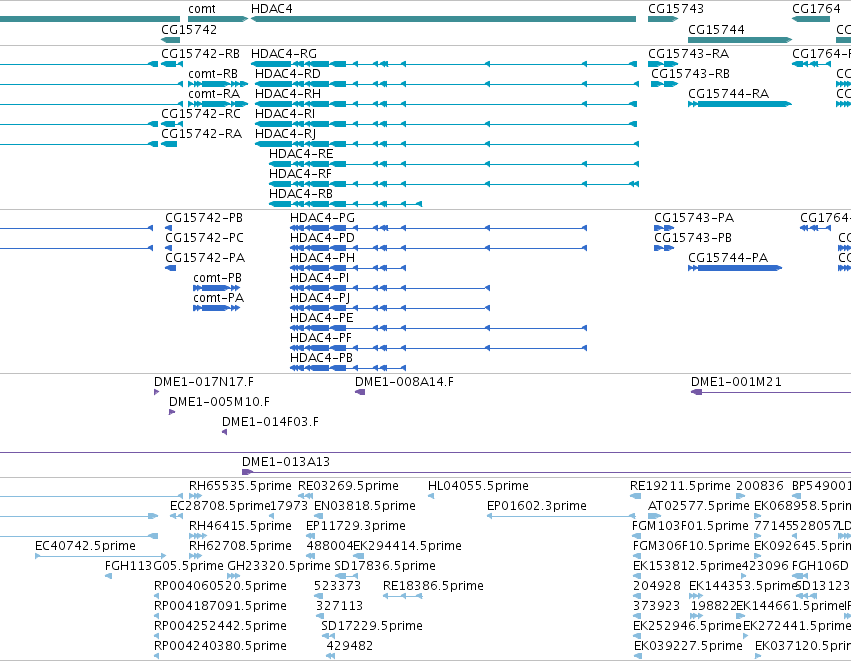851x661 pixels.
Task: Click the CG15743-PA protein label
Action: coord(694,218)
